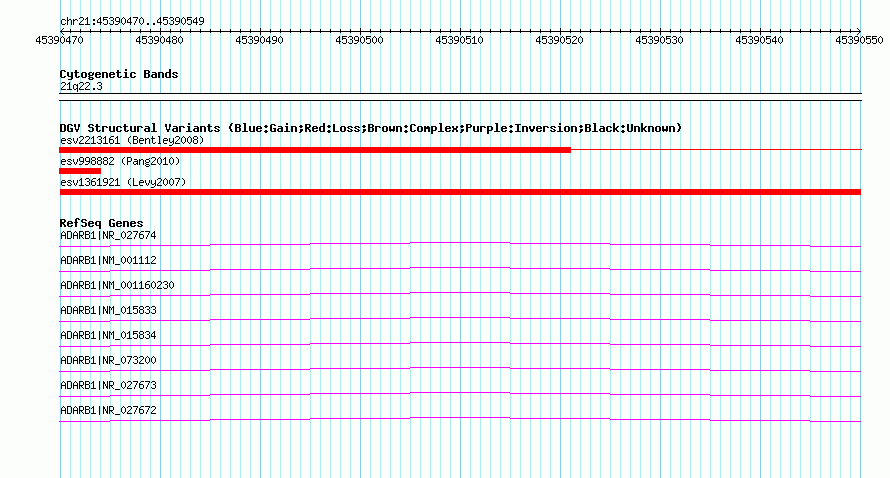The width and height of the screenshot is (890, 478).
Task: Click the Cytogenetic Bands track title
Action: (119, 74)
